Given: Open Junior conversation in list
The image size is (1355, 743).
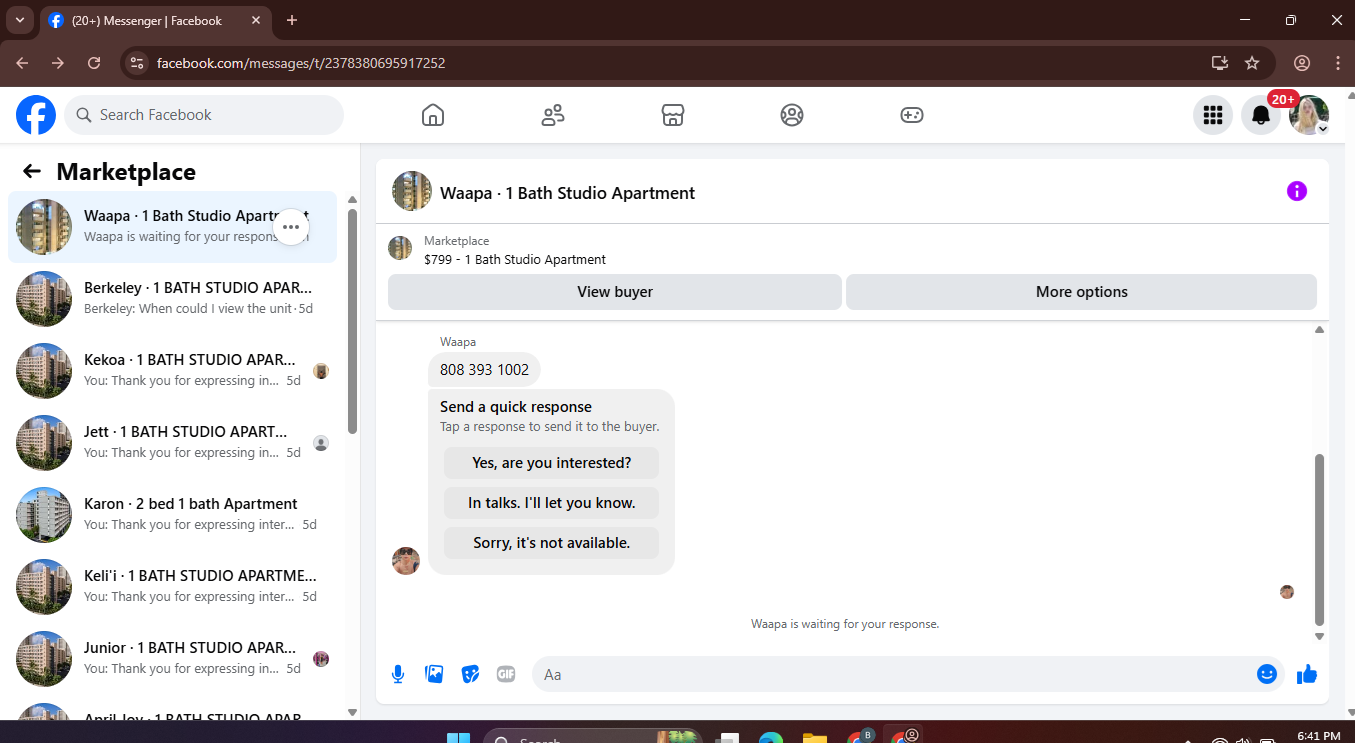Looking at the screenshot, I should coord(172,658).
